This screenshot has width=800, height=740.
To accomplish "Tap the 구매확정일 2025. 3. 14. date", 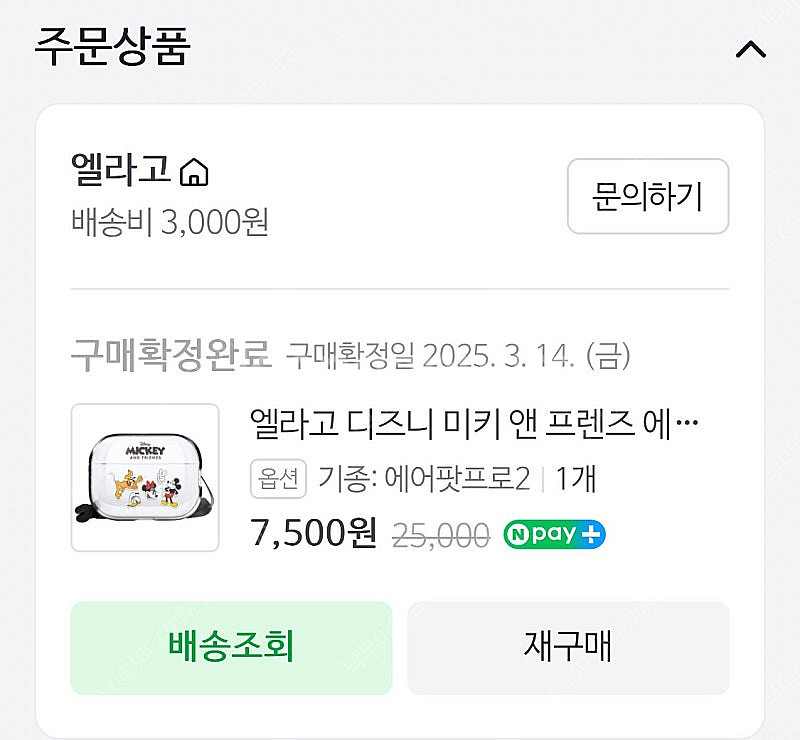I will (458, 355).
